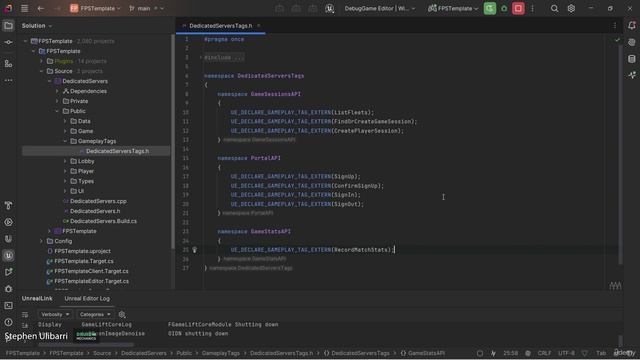Open the Structure tool window icon
Screen dimensions: 640x360
pyautogui.click(x=8, y=64)
